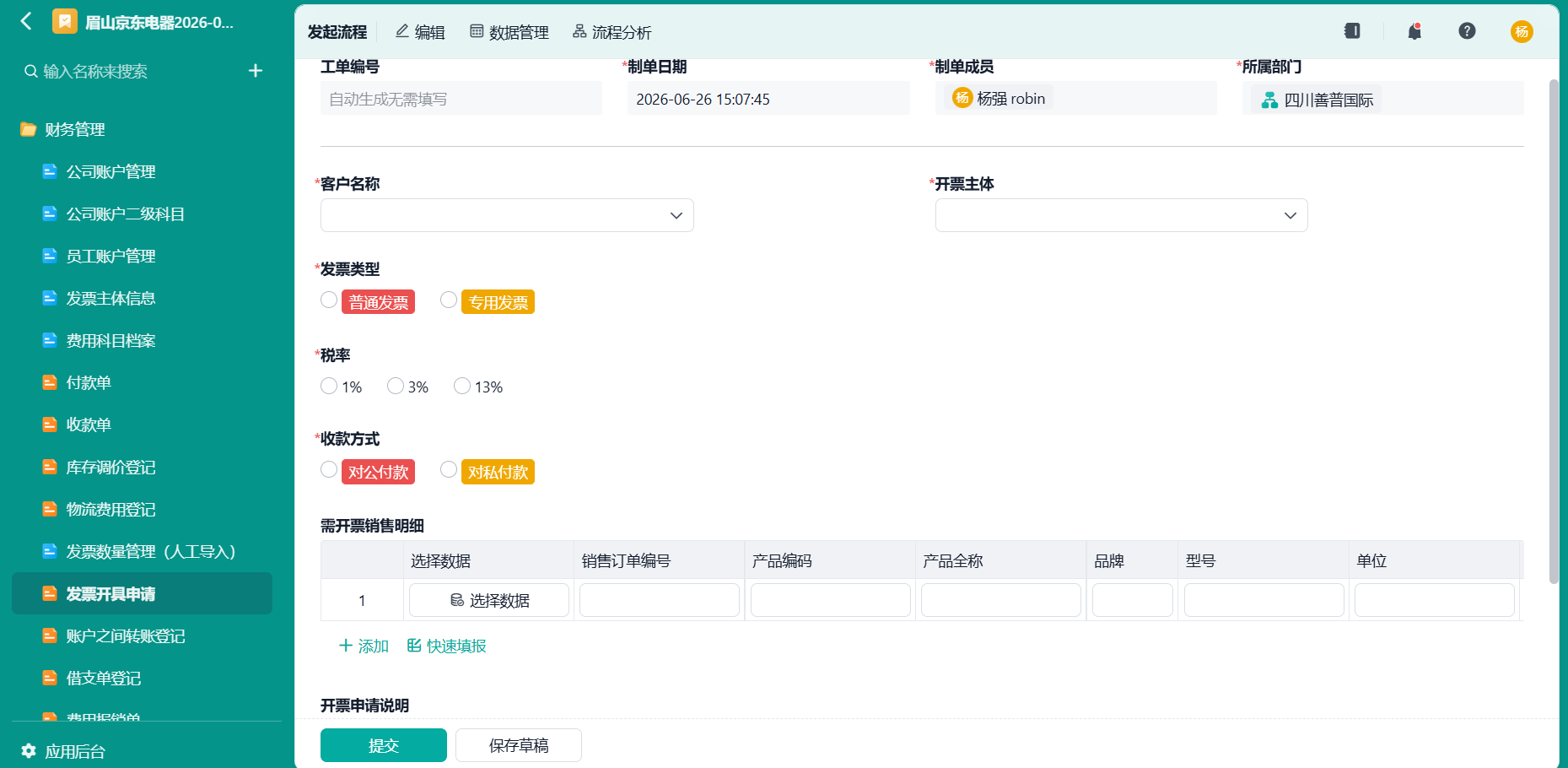
Task: Click the 销售订单编号 input in row 1
Action: [660, 600]
